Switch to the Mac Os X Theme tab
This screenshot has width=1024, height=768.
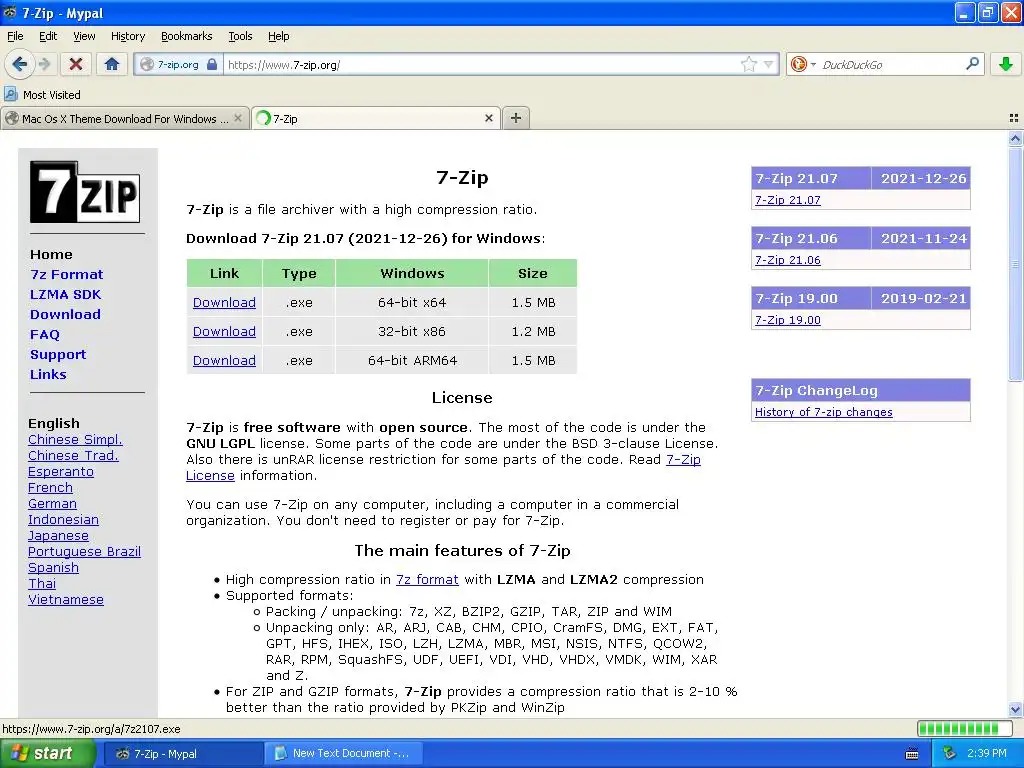125,118
